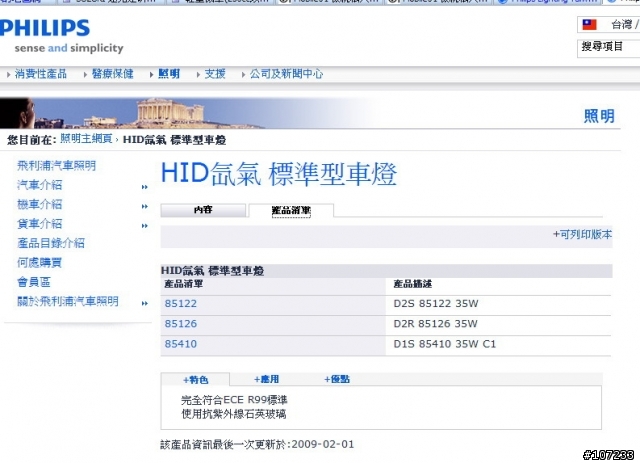Expand the arrow beside 貨車介紹
Image resolution: width=640 pixels, height=463 pixels.
click(144, 226)
